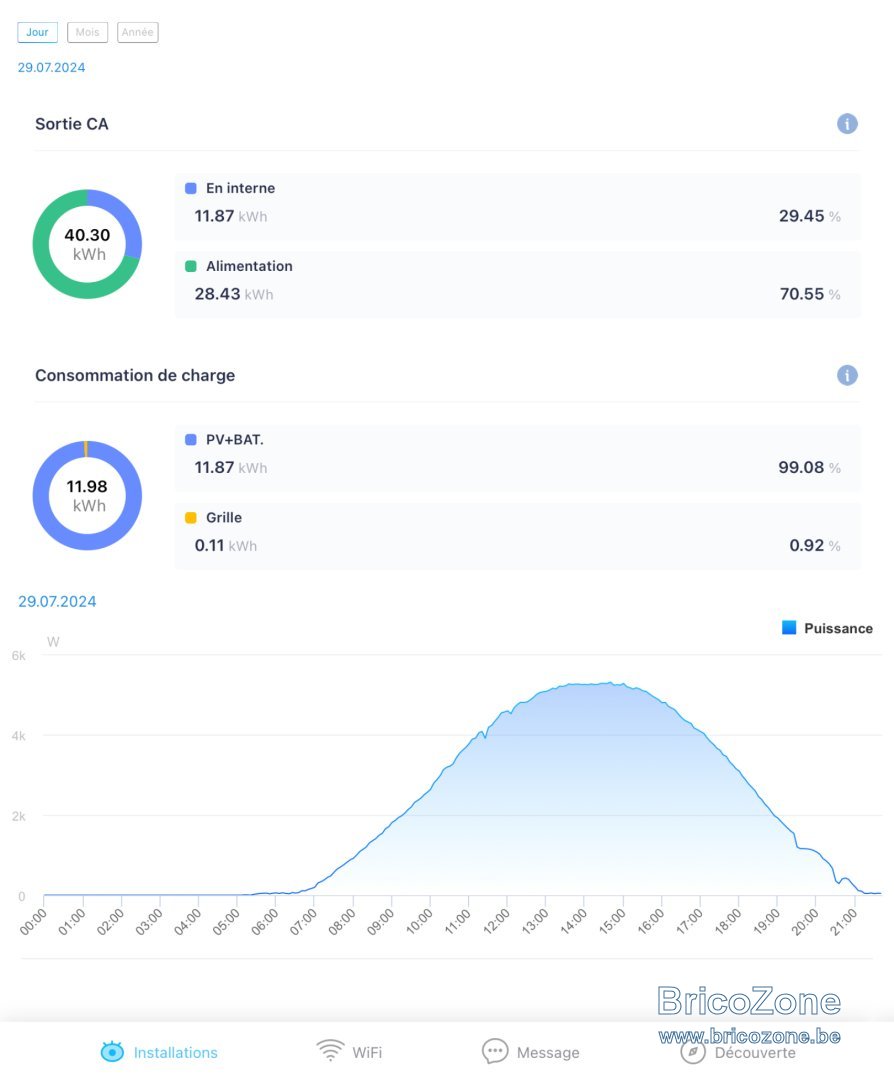
Task: Open the chart 29.07.2024 date selector
Action: coord(57,601)
